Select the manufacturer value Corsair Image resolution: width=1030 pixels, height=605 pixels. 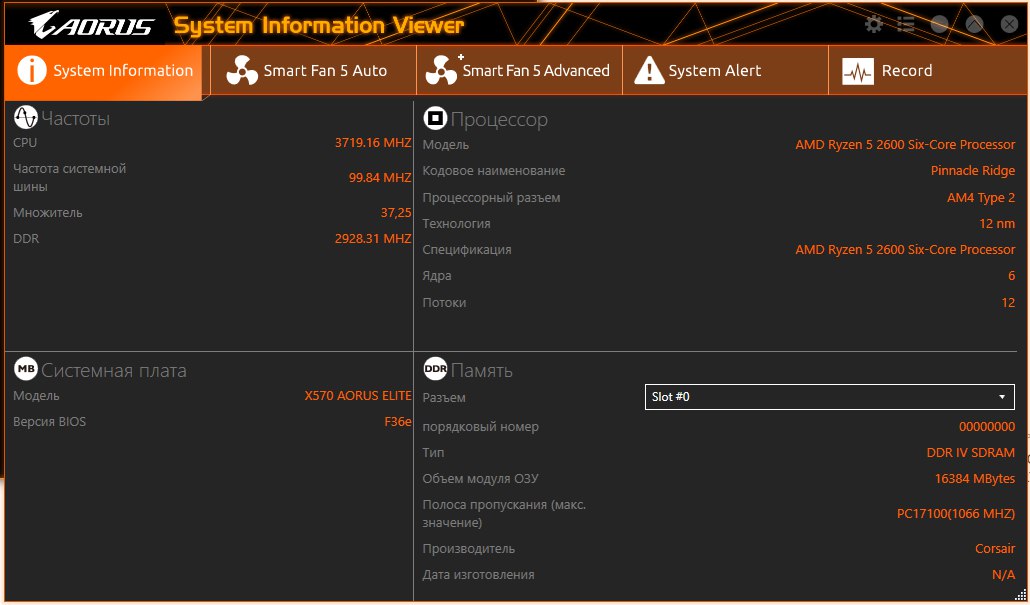[x=995, y=549]
